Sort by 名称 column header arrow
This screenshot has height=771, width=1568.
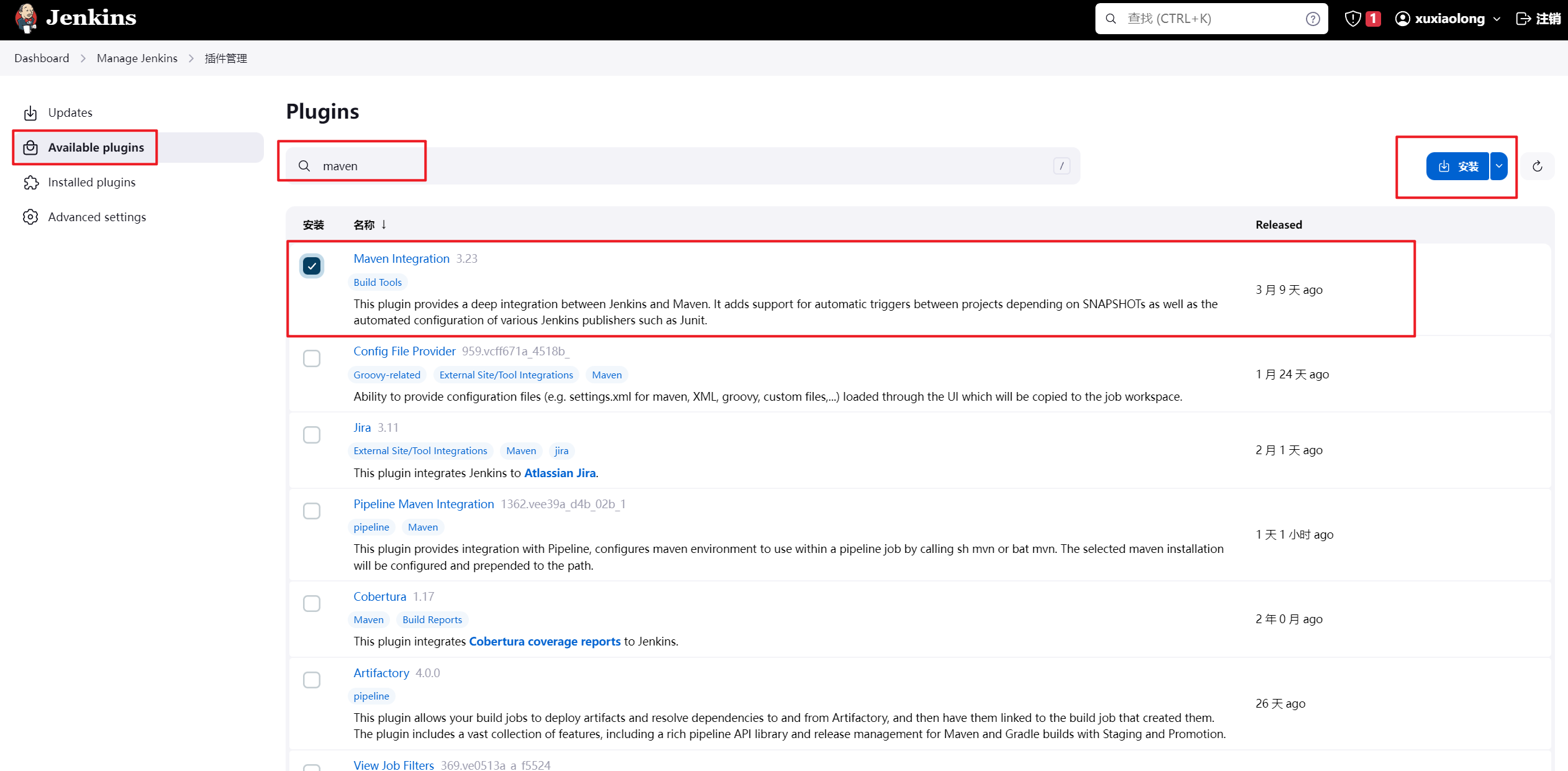384,224
